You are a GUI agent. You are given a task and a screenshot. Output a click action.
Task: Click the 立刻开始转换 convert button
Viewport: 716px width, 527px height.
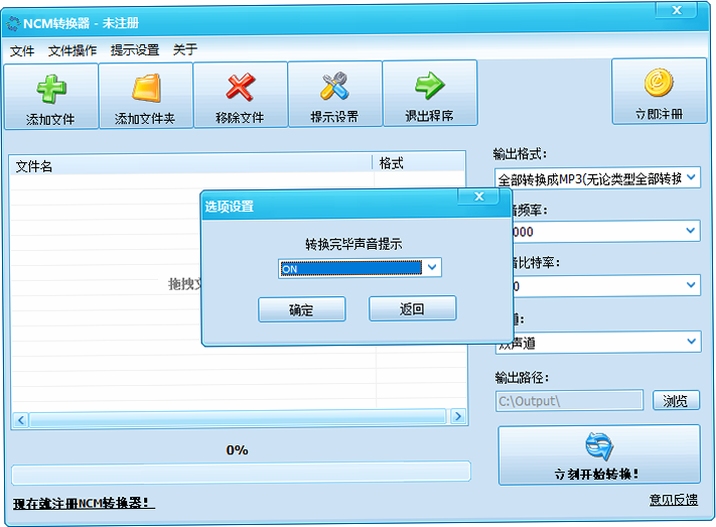[x=599, y=455]
